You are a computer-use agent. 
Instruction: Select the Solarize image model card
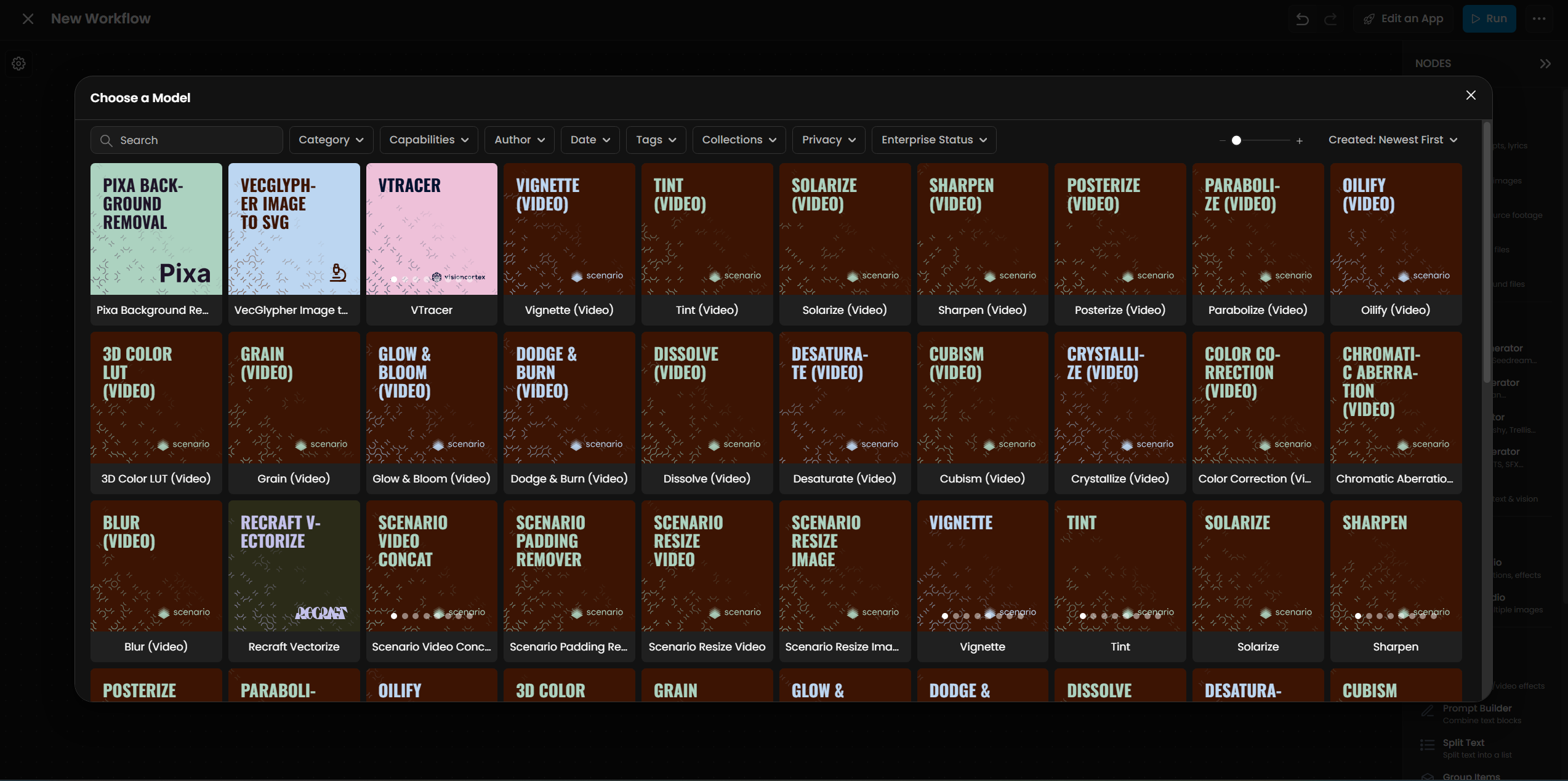[1258, 582]
